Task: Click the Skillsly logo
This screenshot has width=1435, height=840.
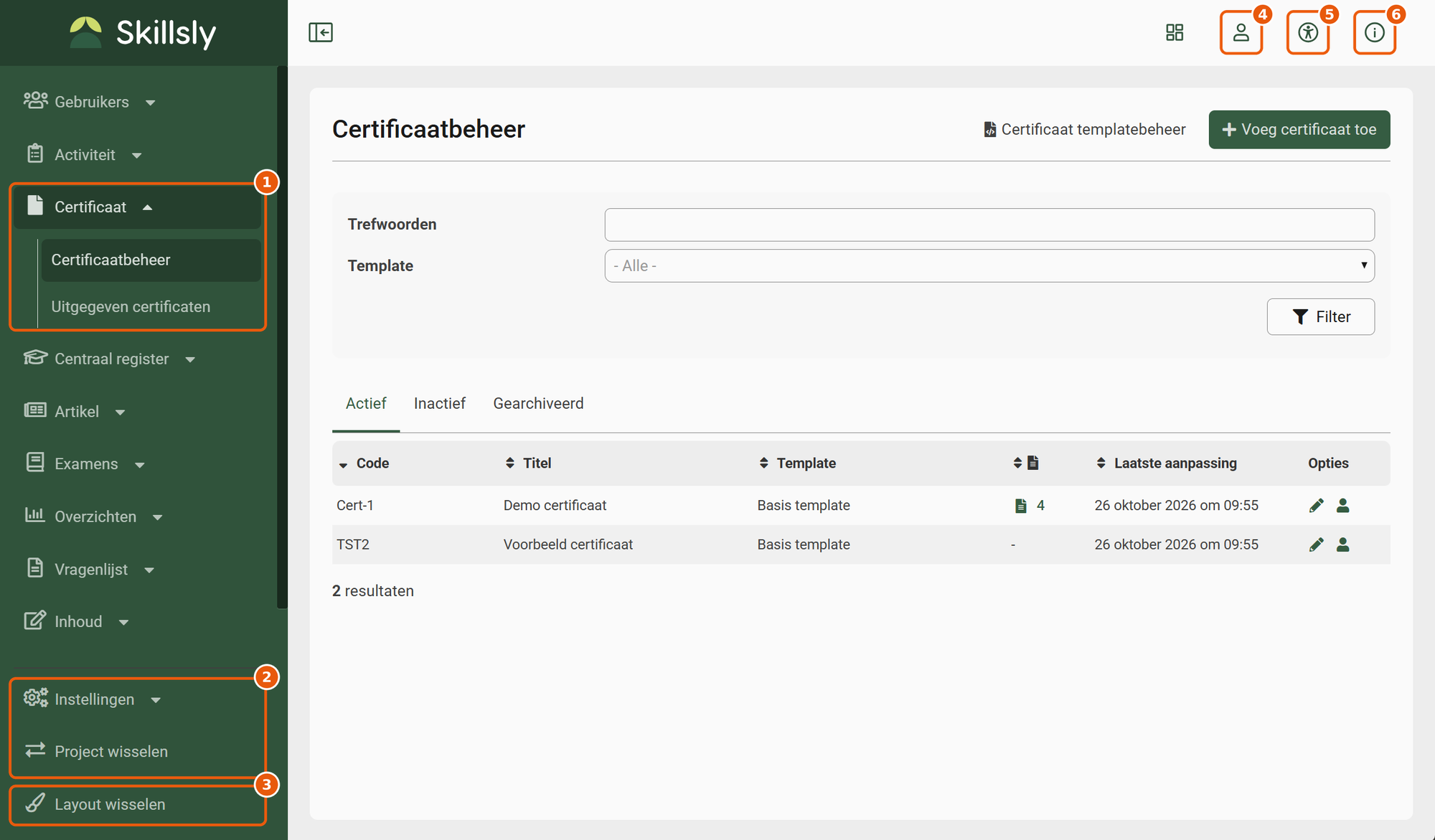Action: tap(143, 33)
